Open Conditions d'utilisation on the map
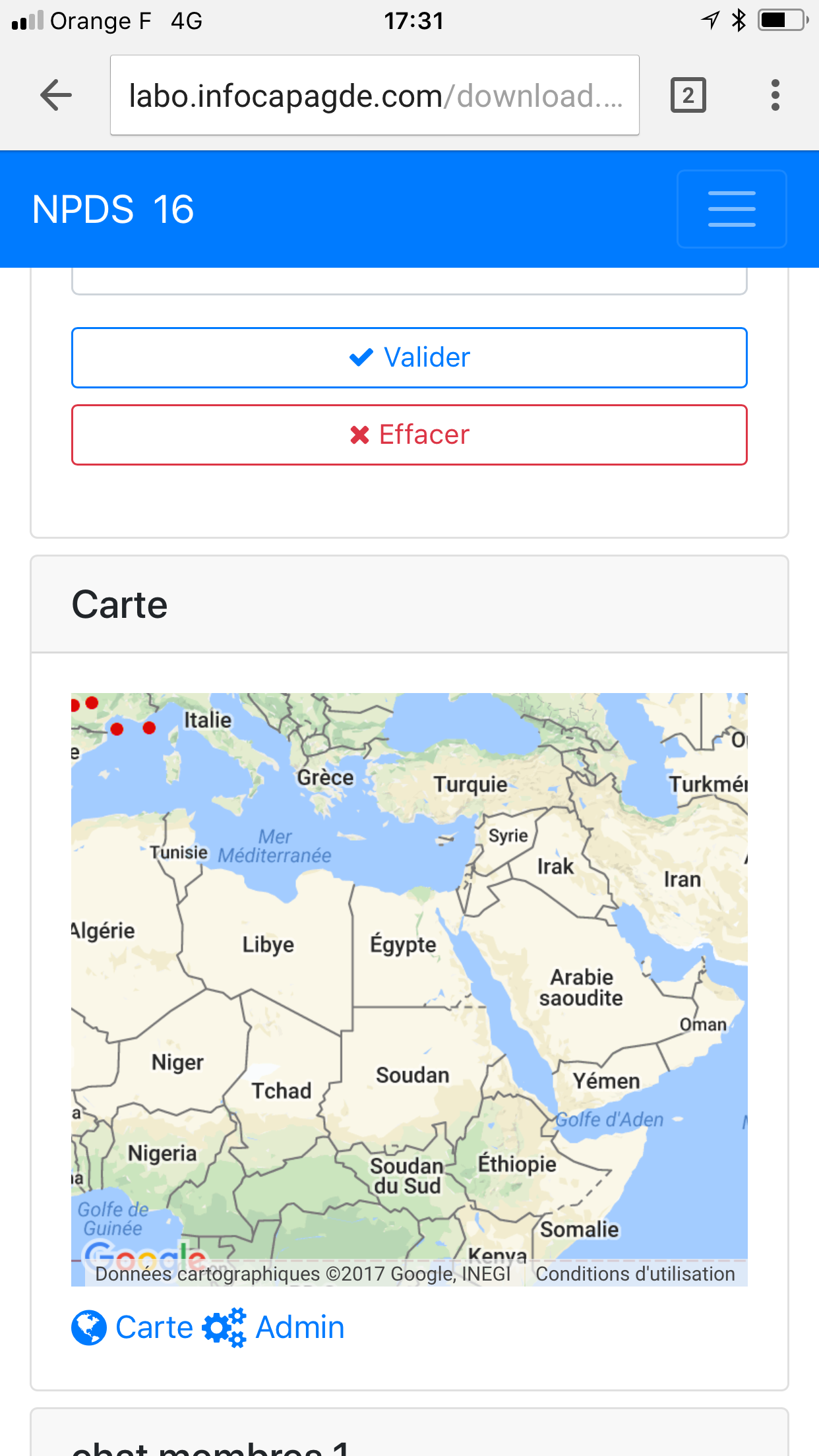Screen dimensions: 819x1456 pyautogui.click(x=635, y=1274)
